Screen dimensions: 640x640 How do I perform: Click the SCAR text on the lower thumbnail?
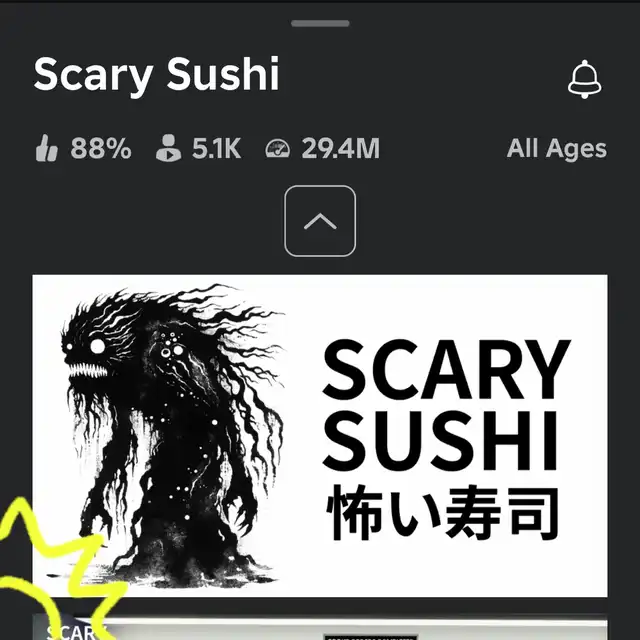73,631
